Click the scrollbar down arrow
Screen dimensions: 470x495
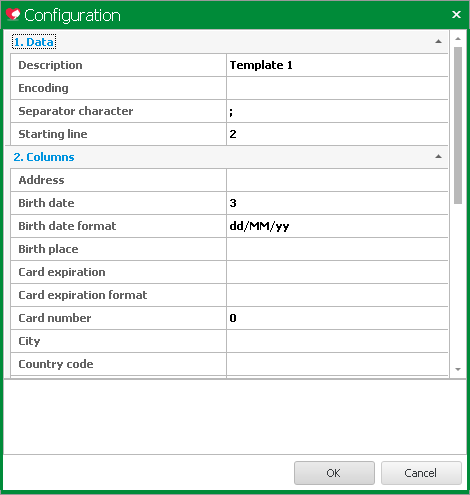458,369
